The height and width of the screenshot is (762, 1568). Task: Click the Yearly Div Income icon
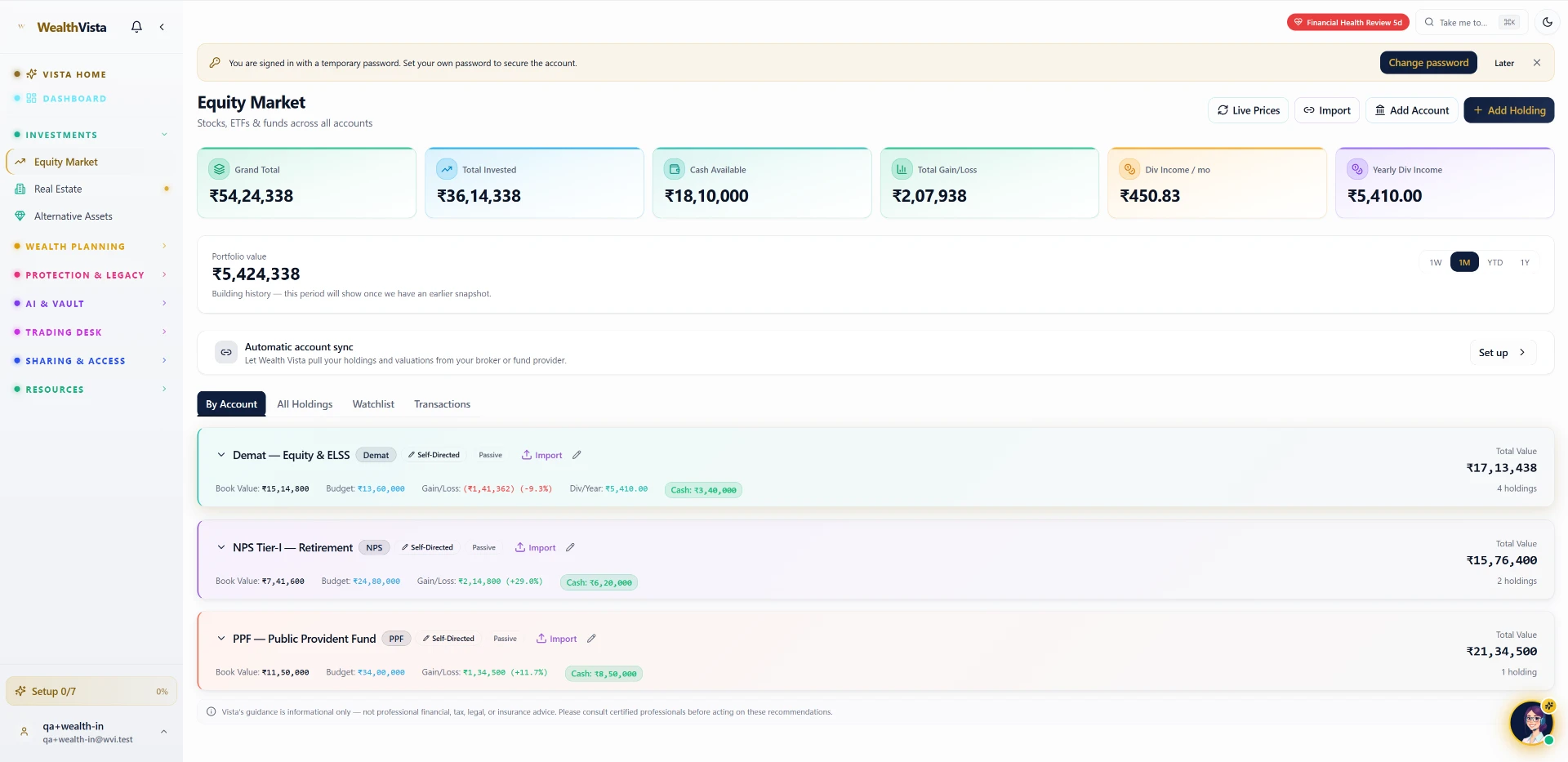(1356, 169)
